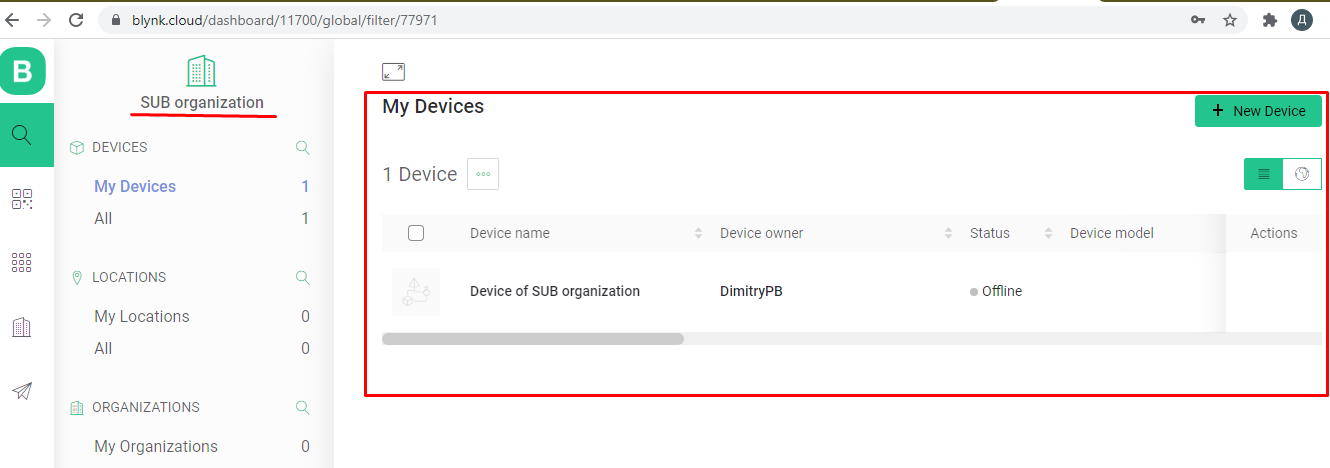Screen dimensions: 1330x468
Task: Search devices using the DEVICES magnifier icon
Action: coord(302,148)
